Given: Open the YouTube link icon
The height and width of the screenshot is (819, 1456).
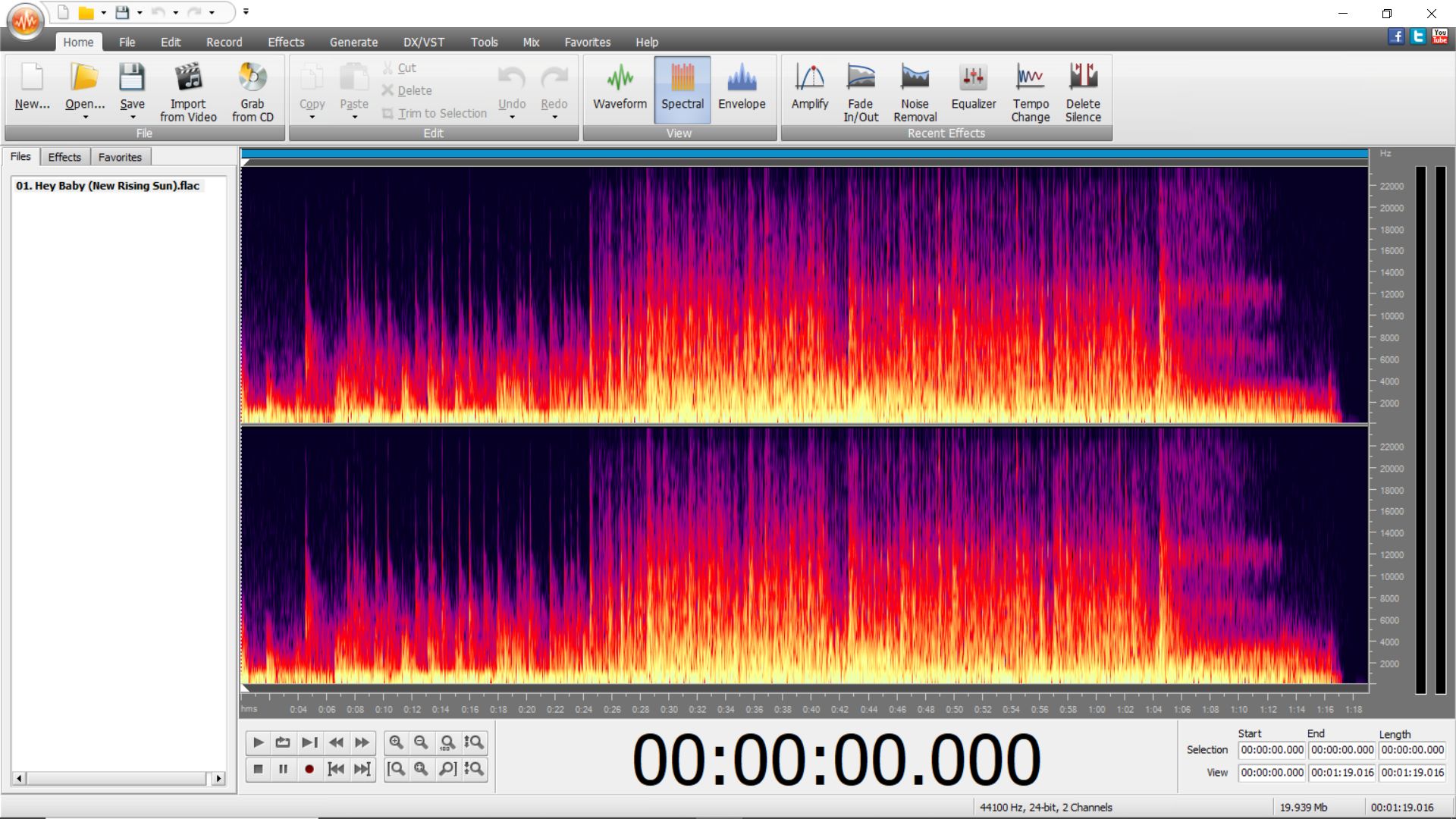Looking at the screenshot, I should (1440, 36).
